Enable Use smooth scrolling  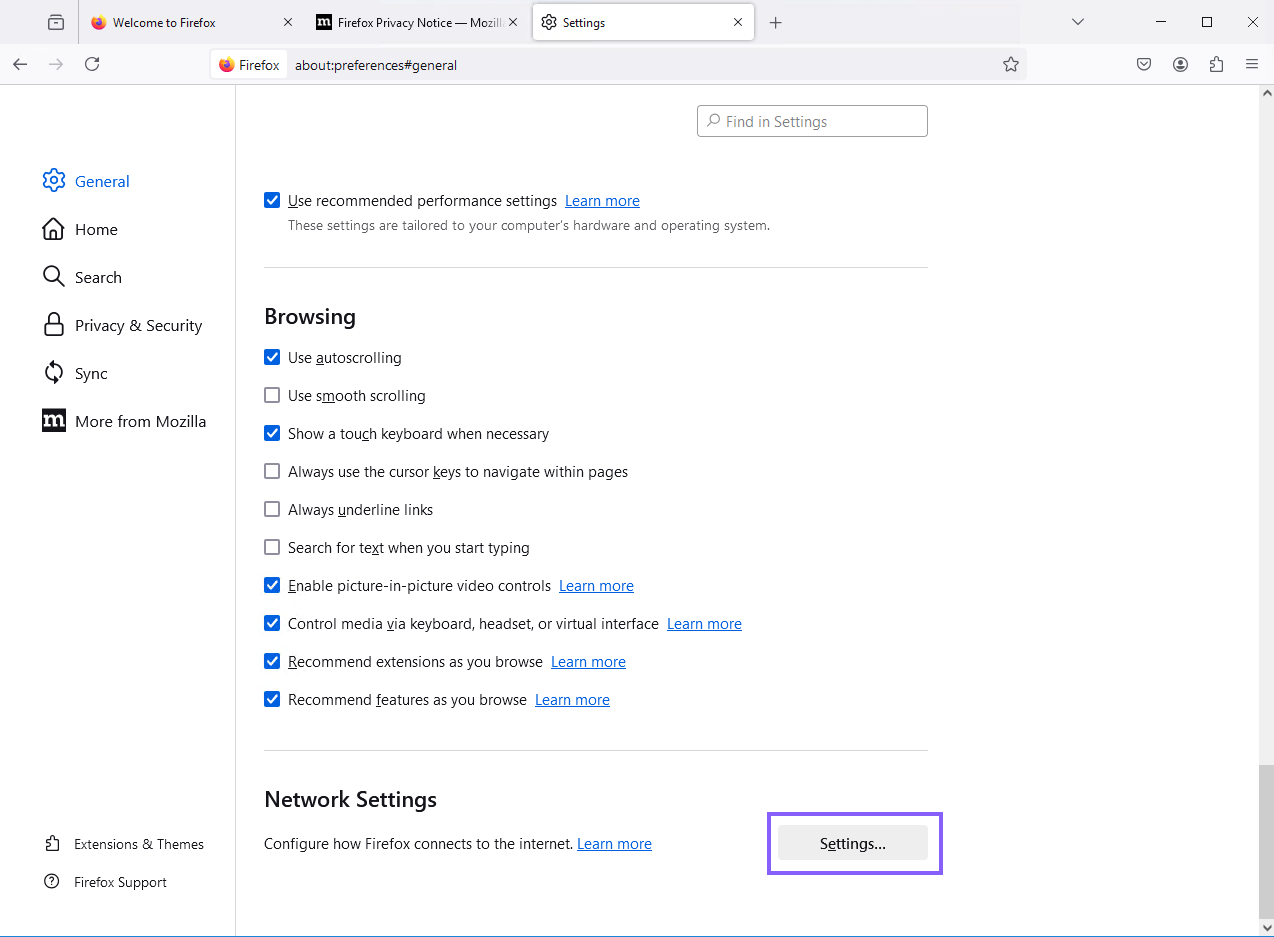click(272, 395)
